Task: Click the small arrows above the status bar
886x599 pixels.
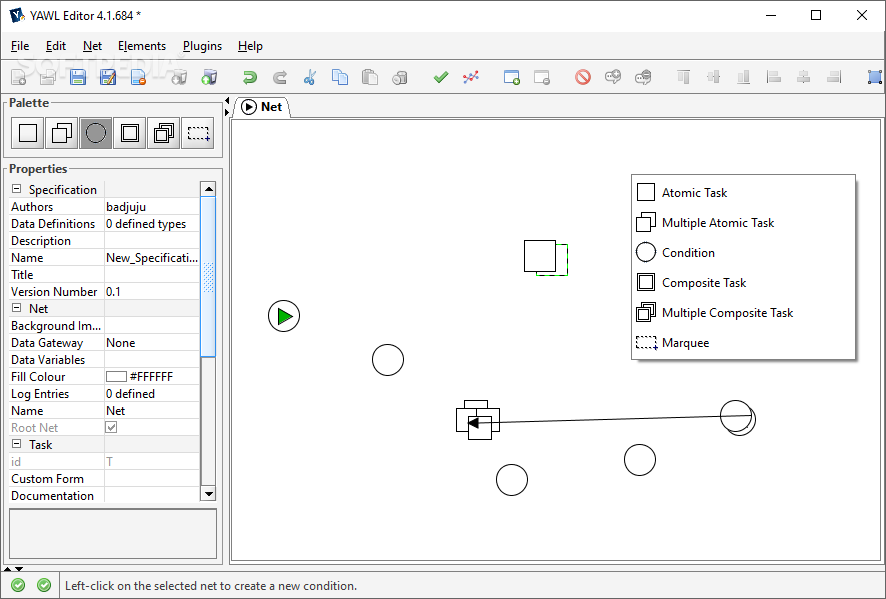Action: point(14,568)
